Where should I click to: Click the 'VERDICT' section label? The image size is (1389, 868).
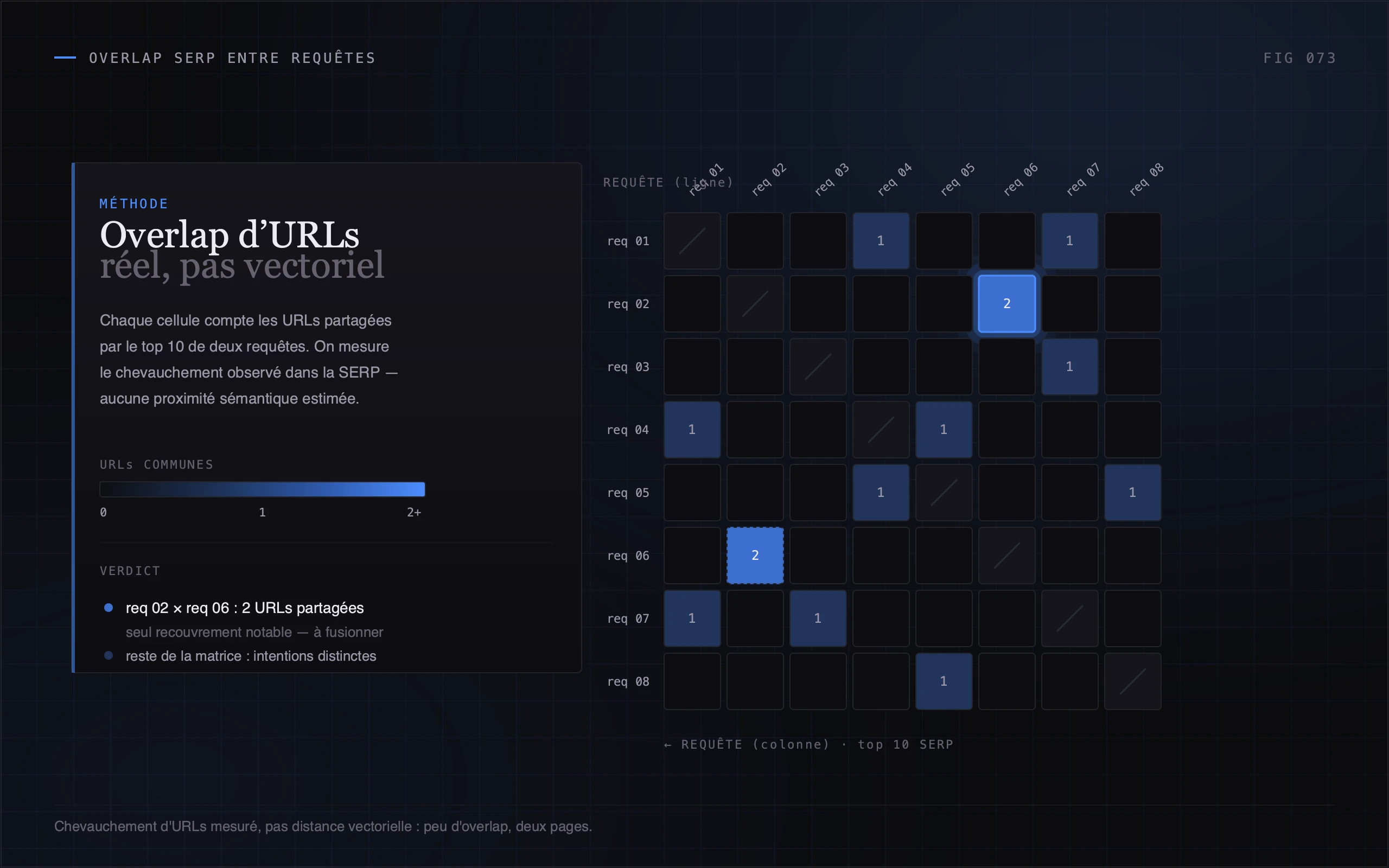[130, 571]
